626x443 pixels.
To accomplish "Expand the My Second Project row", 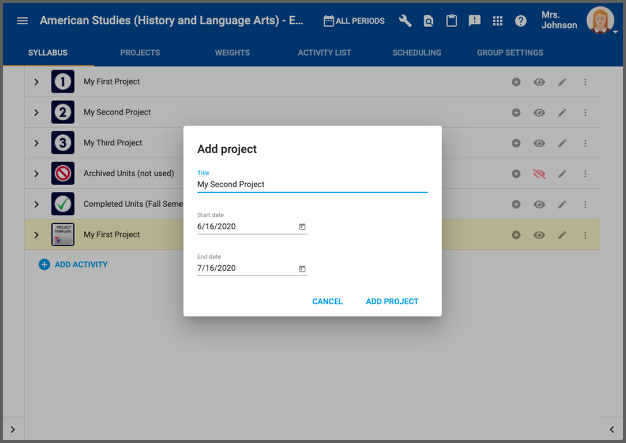I will 37,112.
